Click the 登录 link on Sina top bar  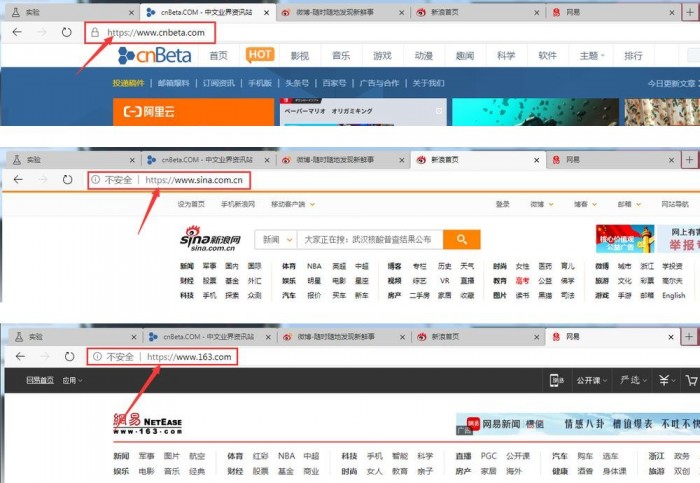[503, 204]
